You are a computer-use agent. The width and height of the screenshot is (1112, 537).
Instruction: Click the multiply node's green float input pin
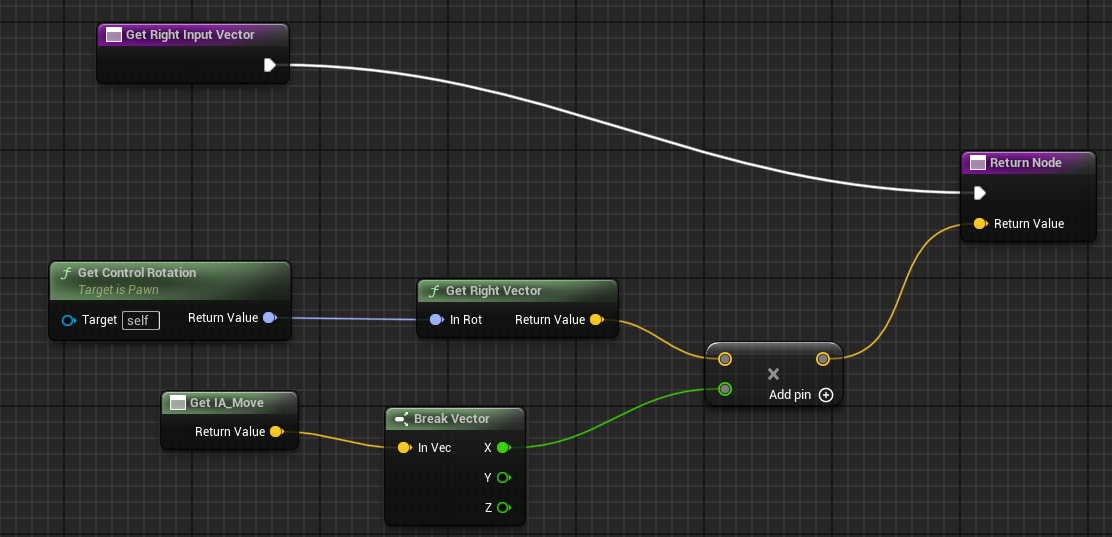pos(725,389)
